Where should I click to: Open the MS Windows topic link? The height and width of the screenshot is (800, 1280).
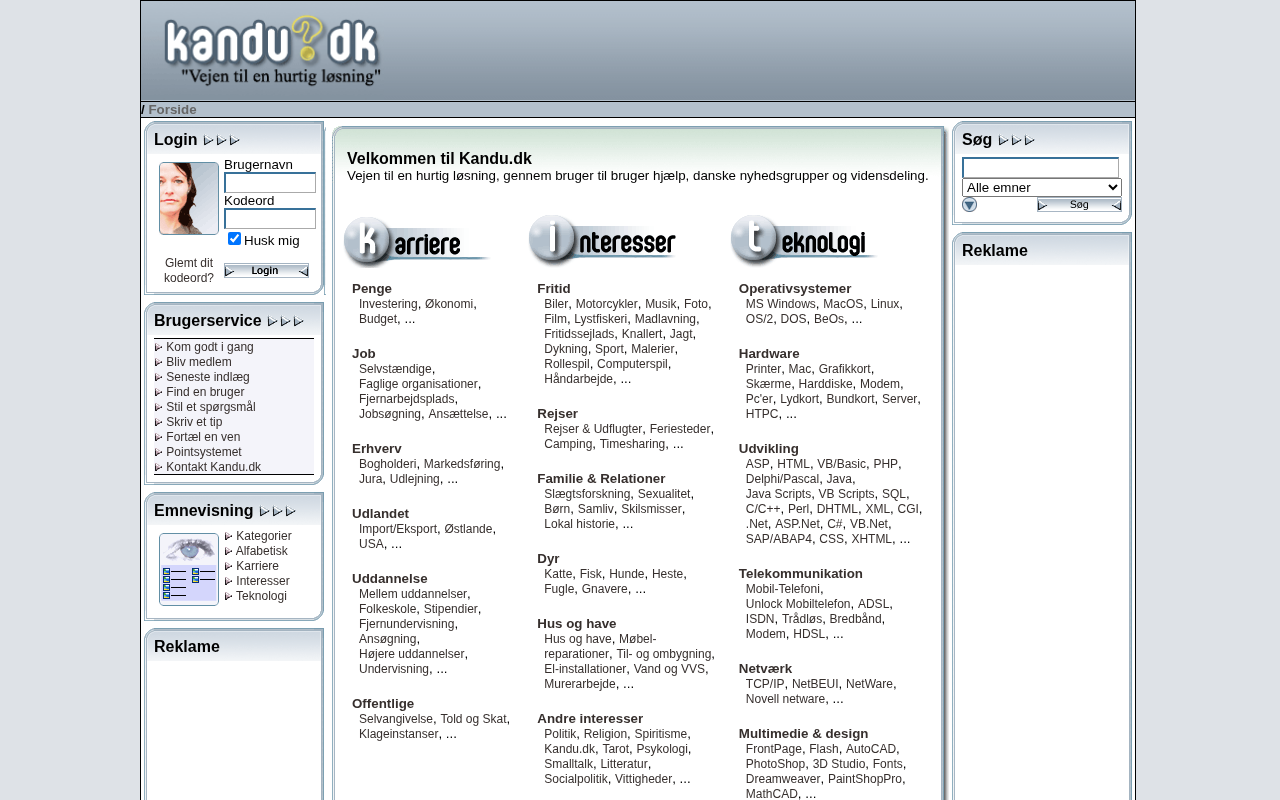coord(781,304)
